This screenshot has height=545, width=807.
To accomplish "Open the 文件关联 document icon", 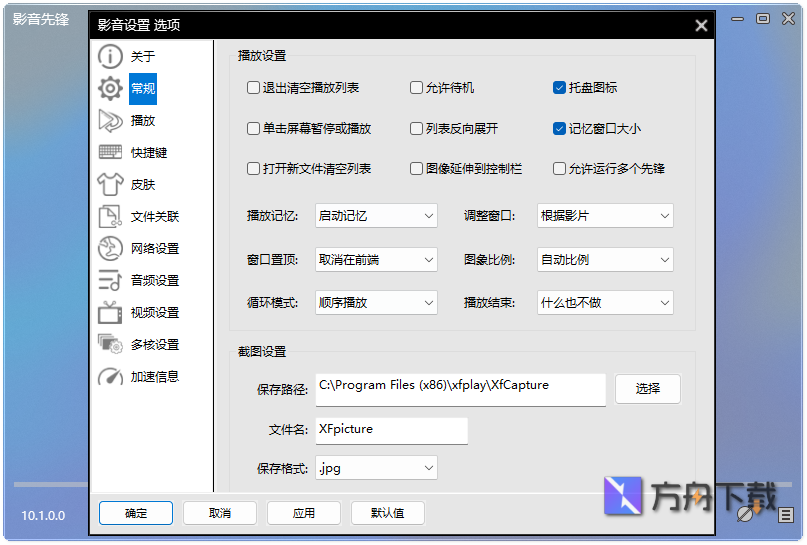I will click(110, 216).
